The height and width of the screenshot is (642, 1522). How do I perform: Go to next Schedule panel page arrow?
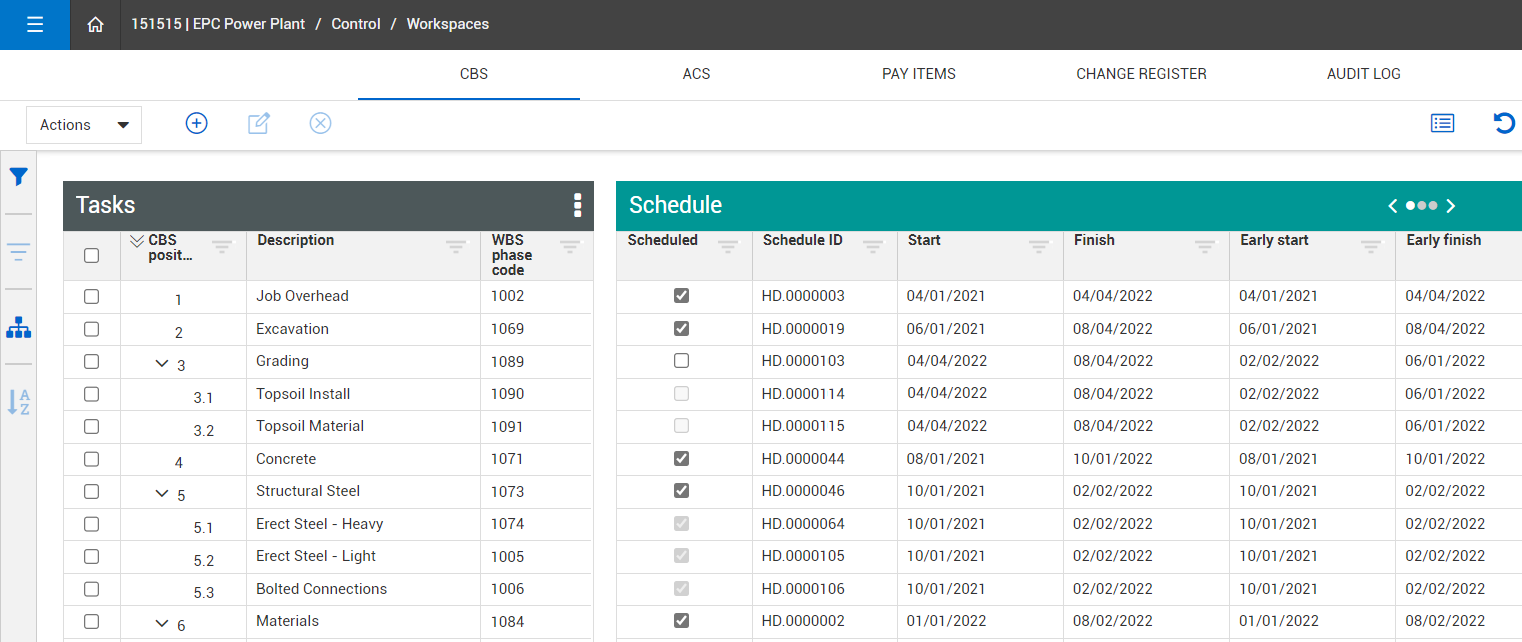(x=1451, y=206)
